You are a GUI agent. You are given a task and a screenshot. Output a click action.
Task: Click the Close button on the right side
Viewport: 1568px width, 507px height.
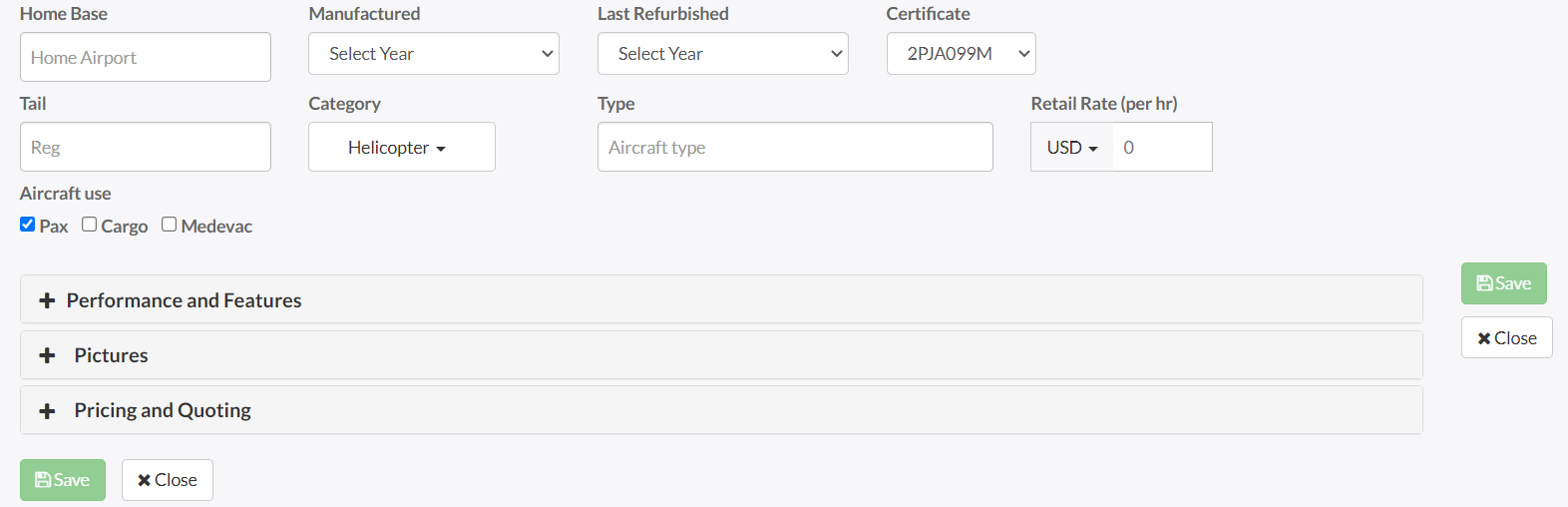pyautogui.click(x=1506, y=338)
